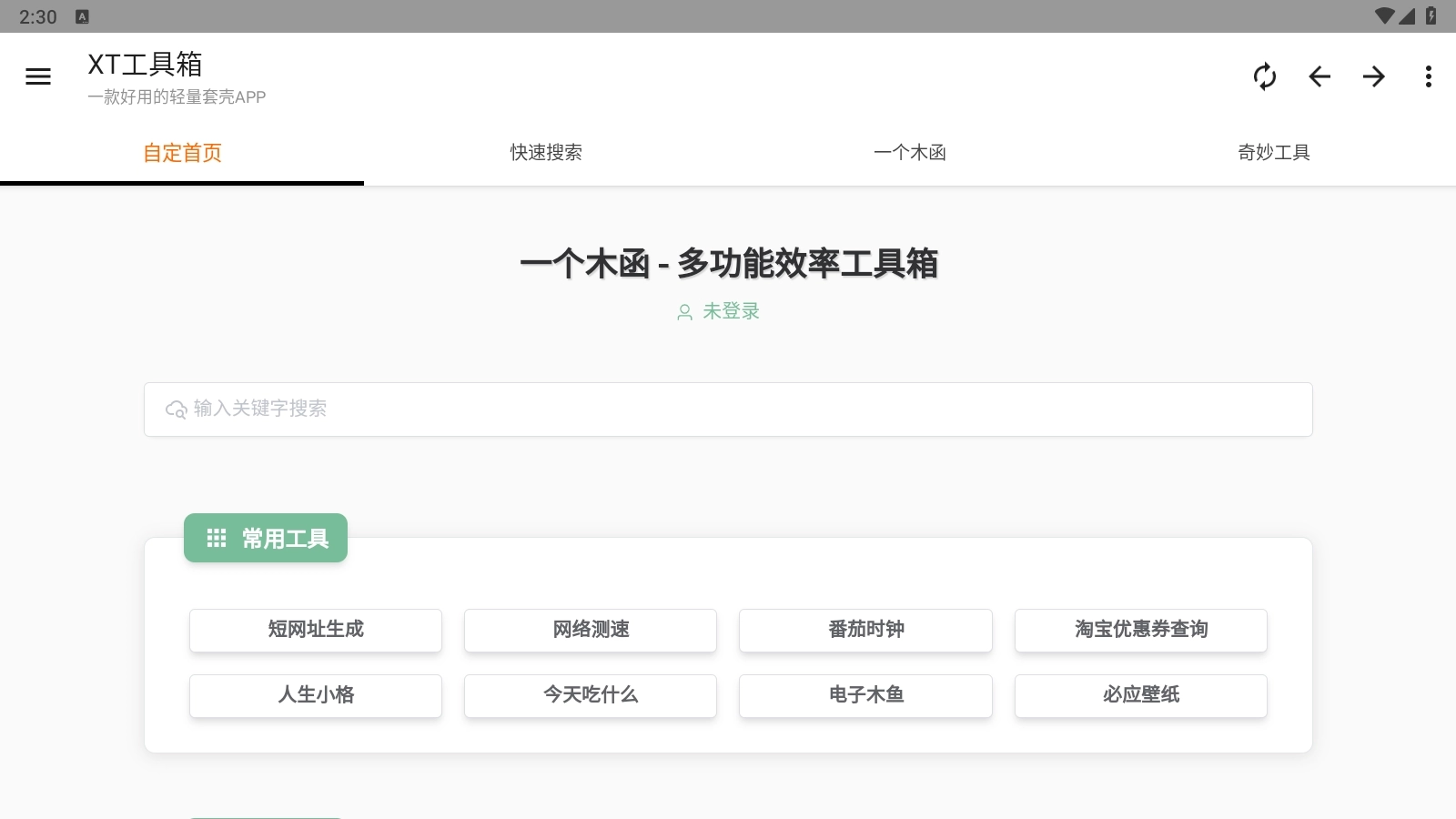Image resolution: width=1456 pixels, height=819 pixels.
Task: Click the cloud search icon in search bar
Action: [x=177, y=409]
